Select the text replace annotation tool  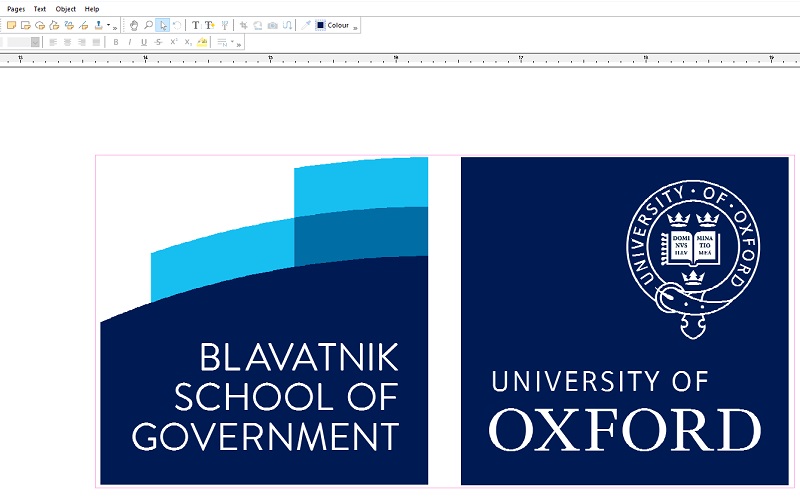[69, 25]
